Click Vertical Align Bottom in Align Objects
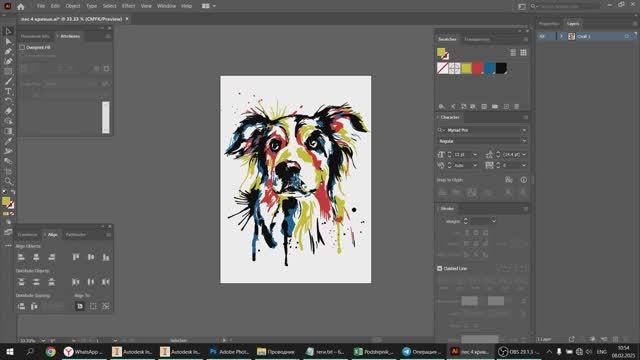This screenshot has width=640, height=360. point(106,257)
